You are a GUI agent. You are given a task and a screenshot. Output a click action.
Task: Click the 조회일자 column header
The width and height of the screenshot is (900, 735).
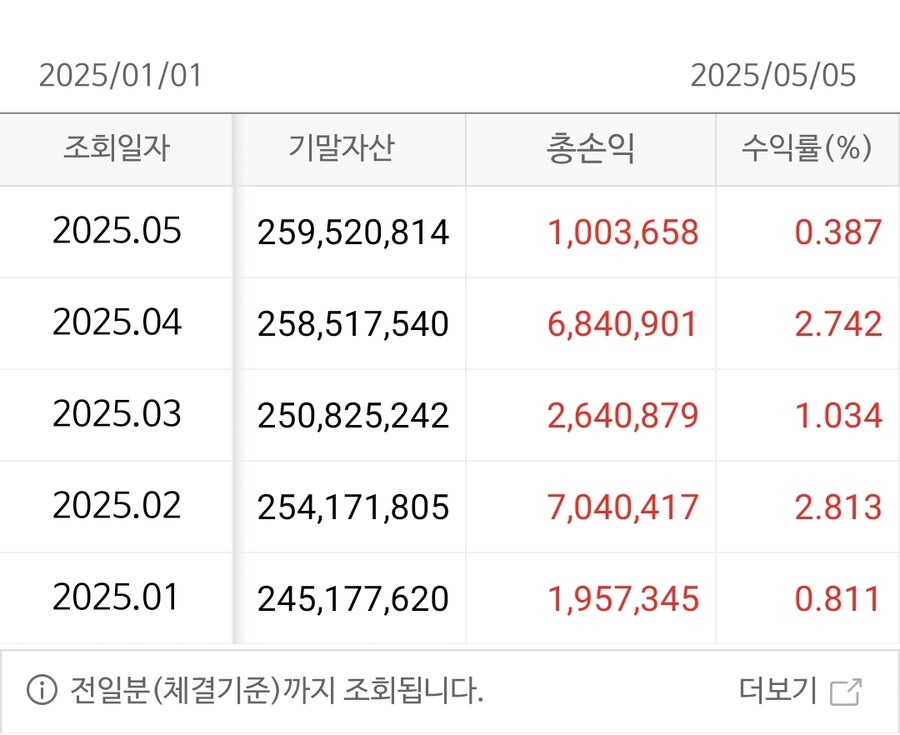(116, 149)
